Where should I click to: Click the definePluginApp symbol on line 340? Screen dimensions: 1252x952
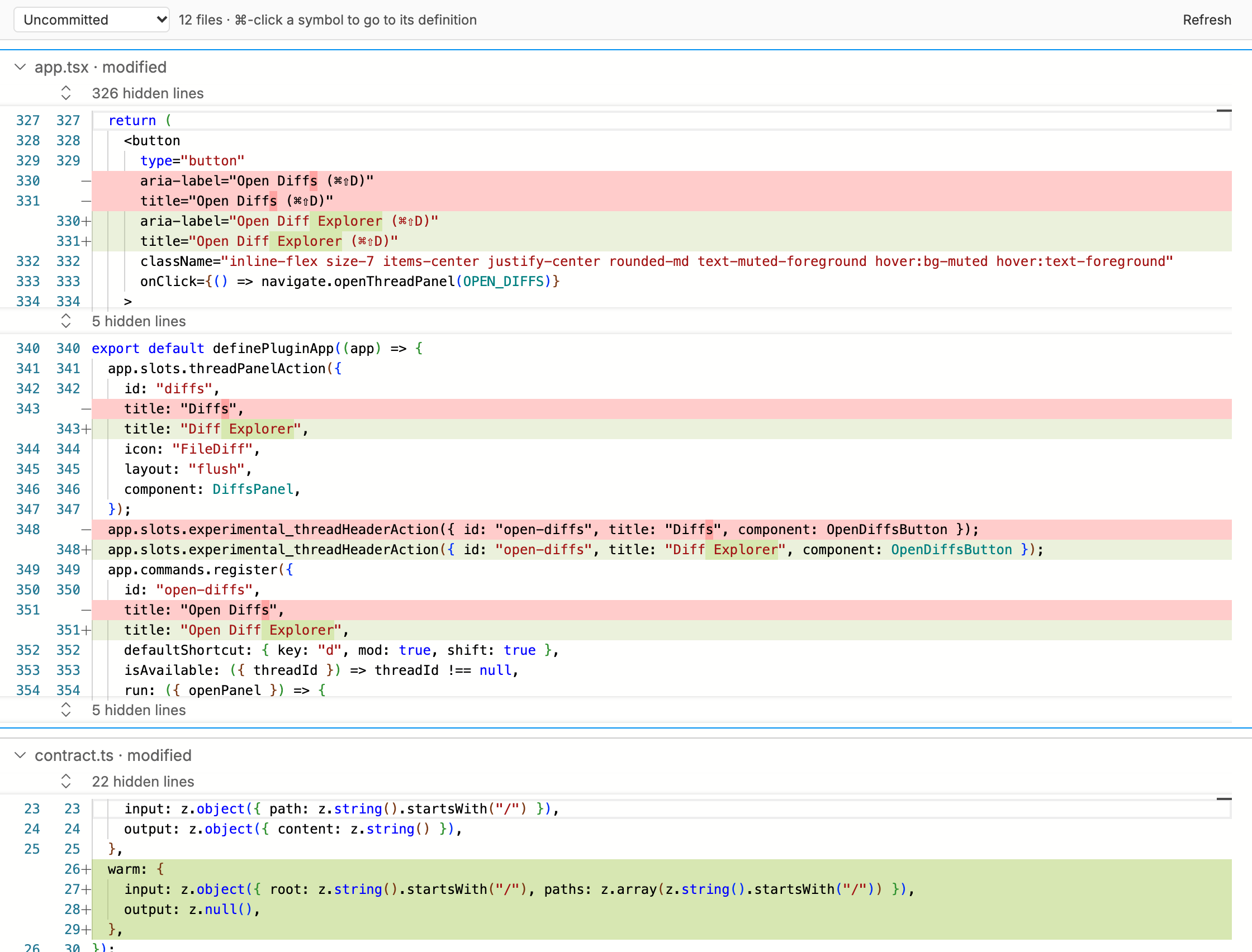(273, 348)
